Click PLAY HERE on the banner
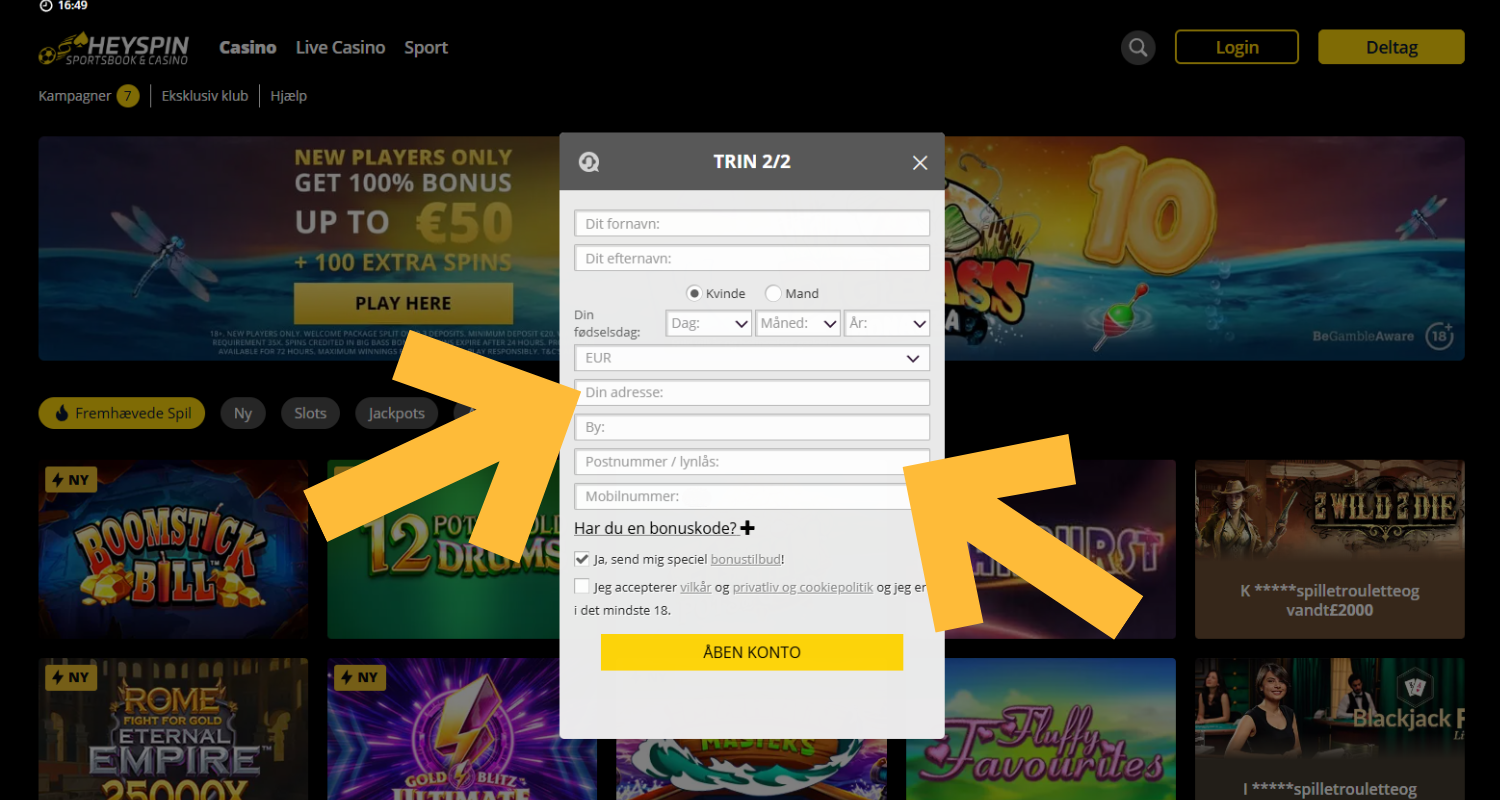Viewport: 1500px width, 800px height. pyautogui.click(x=403, y=303)
